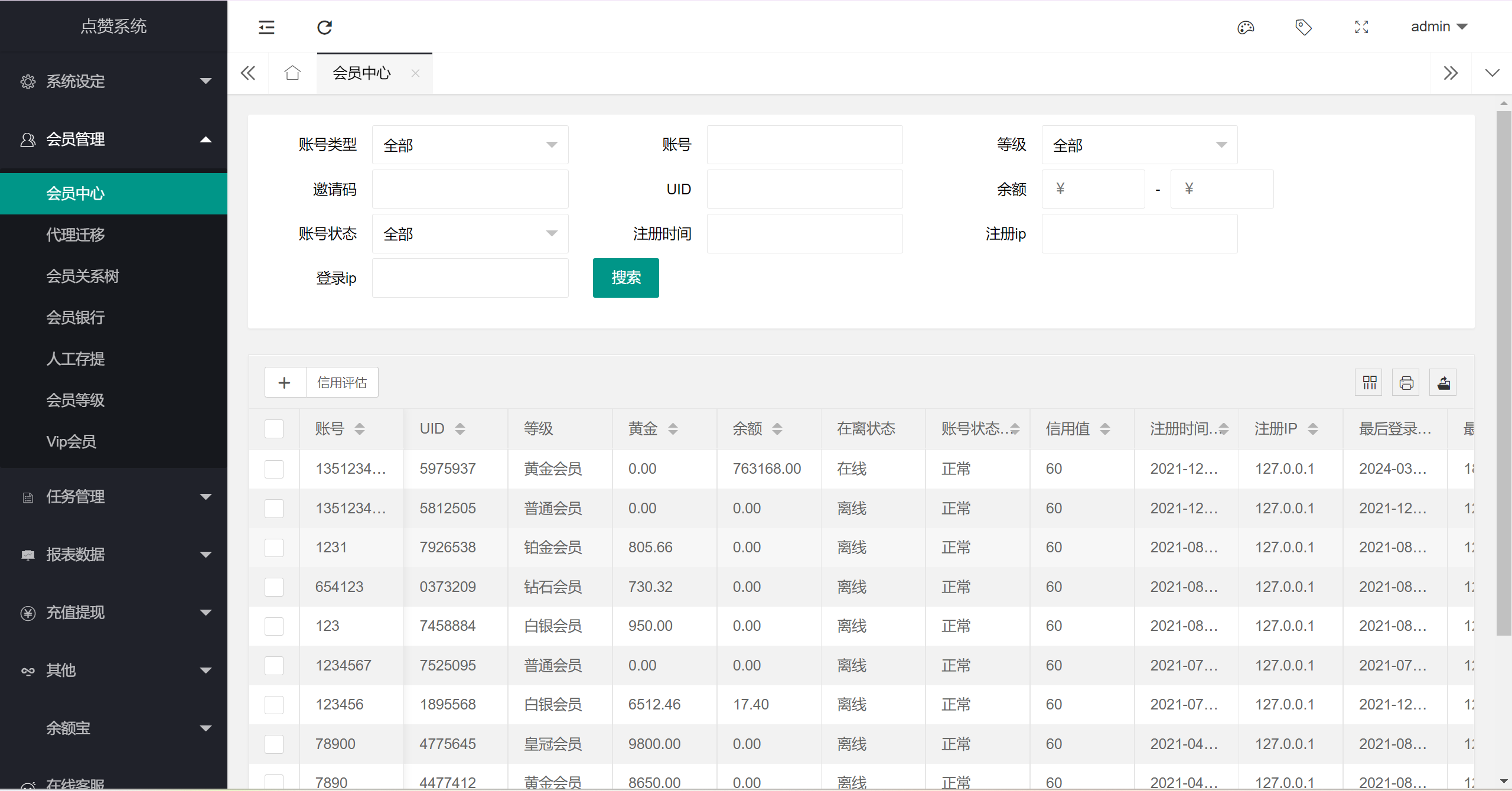Screen dimensions: 1512x791
Task: Open the table column filter icon
Action: click(1369, 383)
